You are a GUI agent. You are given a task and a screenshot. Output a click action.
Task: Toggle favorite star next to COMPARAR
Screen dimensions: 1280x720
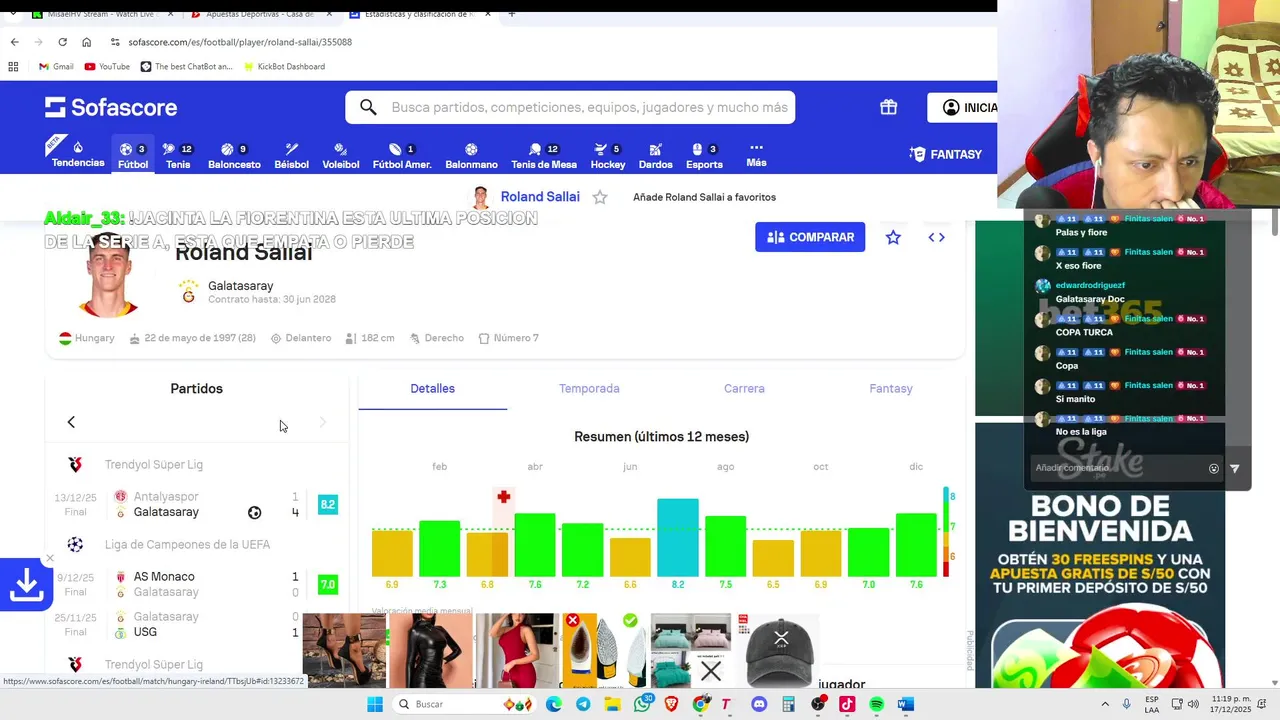pyautogui.click(x=893, y=237)
